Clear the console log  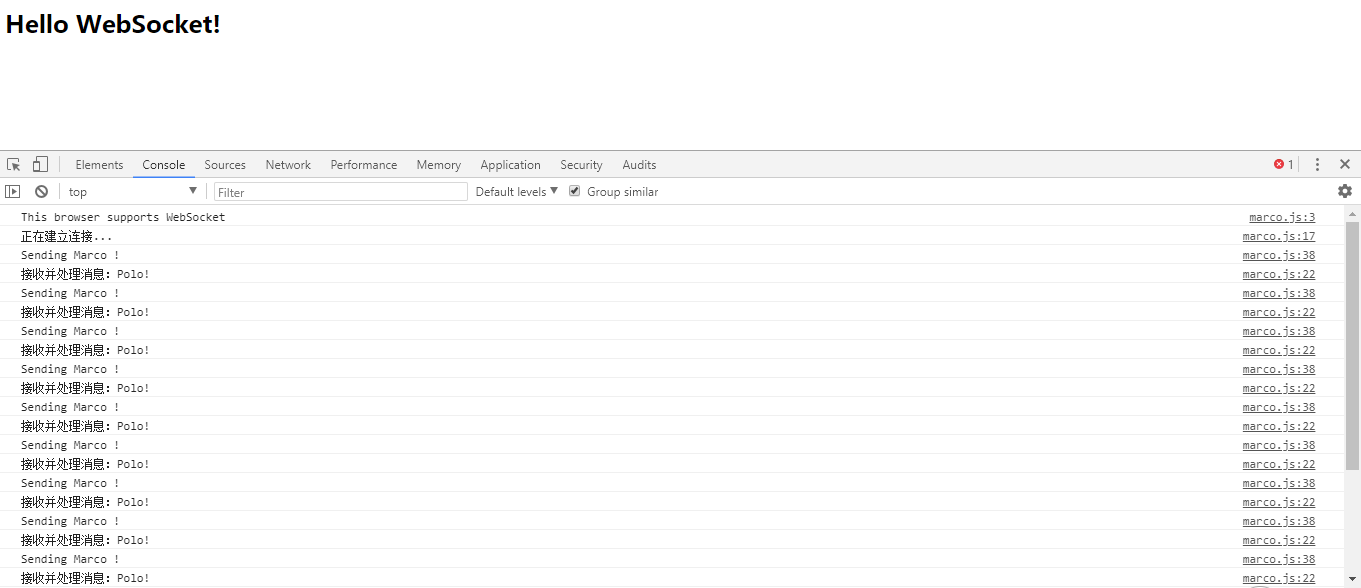click(x=41, y=191)
